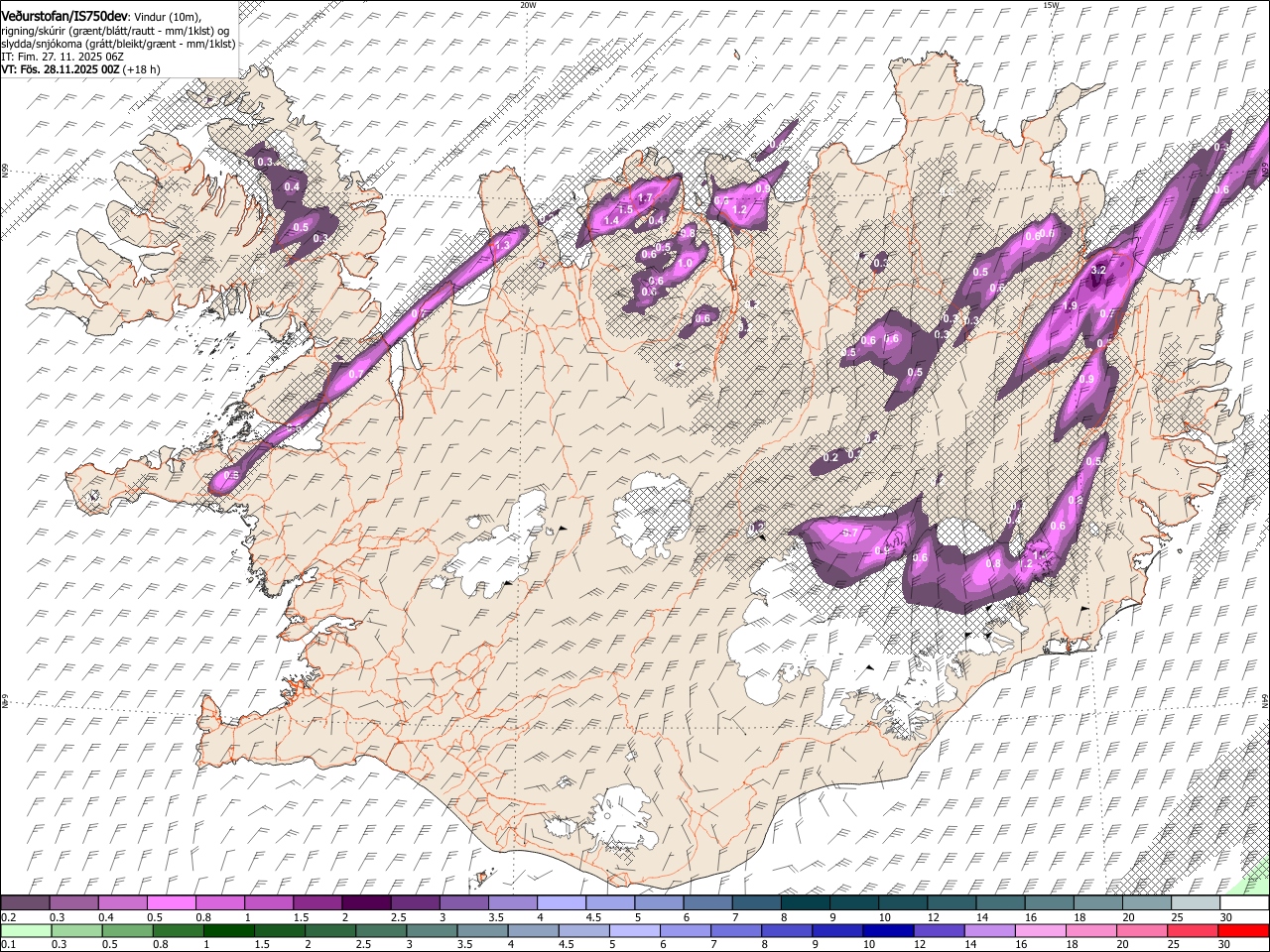Click the bright pink 0.5 swatch, top legend row
Screen dimensions: 1270x952
(x=172, y=902)
